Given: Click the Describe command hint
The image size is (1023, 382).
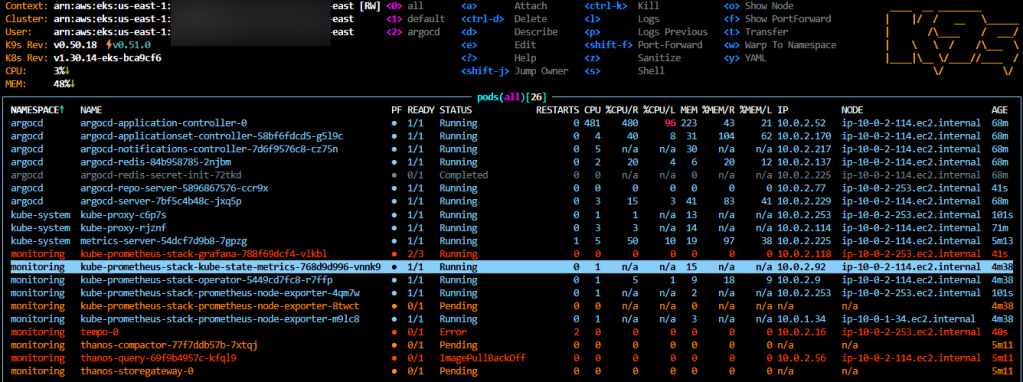Looking at the screenshot, I should 509,31.
